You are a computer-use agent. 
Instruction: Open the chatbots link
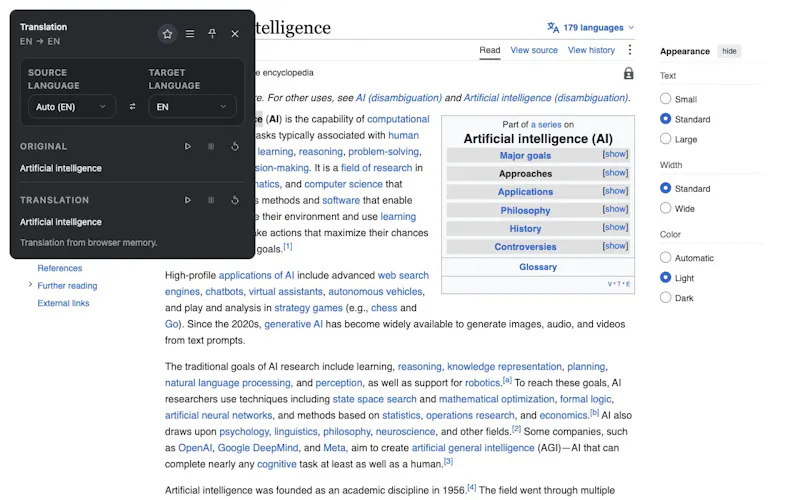(x=224, y=291)
